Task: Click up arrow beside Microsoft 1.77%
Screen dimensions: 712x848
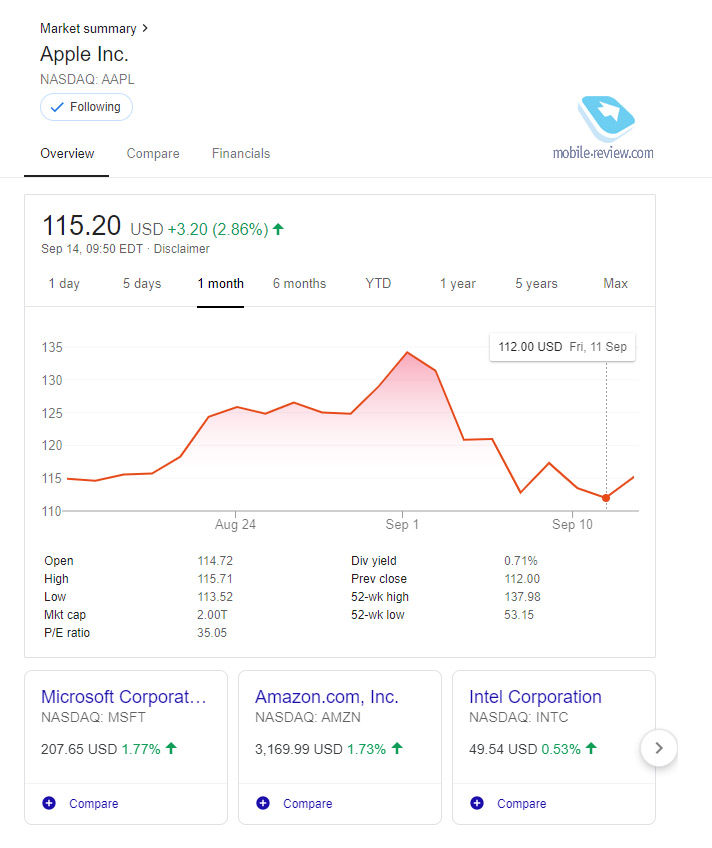Action: tap(171, 748)
